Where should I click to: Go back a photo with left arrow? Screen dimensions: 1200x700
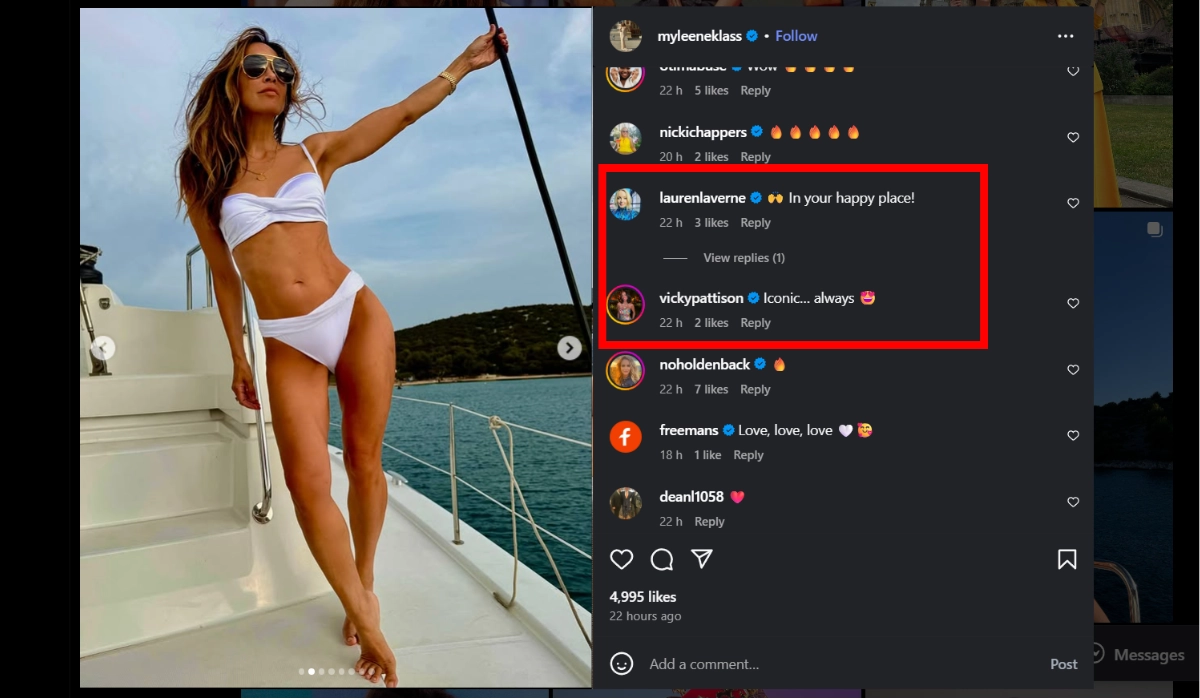coord(103,347)
